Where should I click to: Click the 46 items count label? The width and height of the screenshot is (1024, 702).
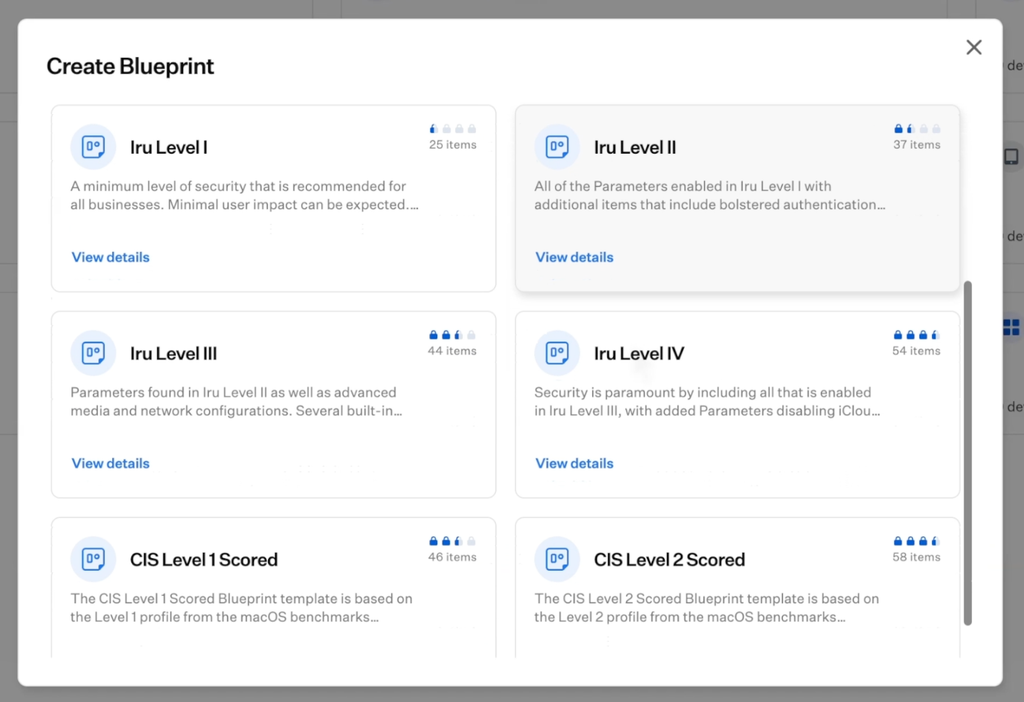[x=452, y=557]
